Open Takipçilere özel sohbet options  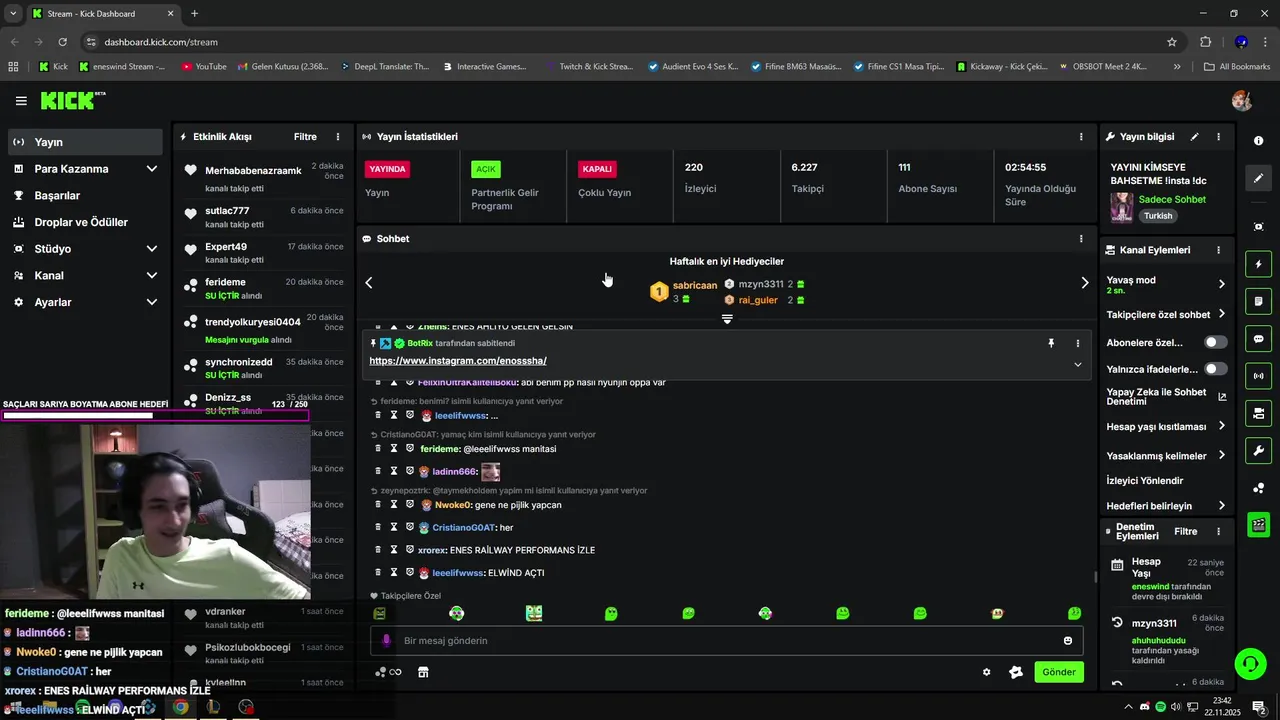coord(1166,314)
